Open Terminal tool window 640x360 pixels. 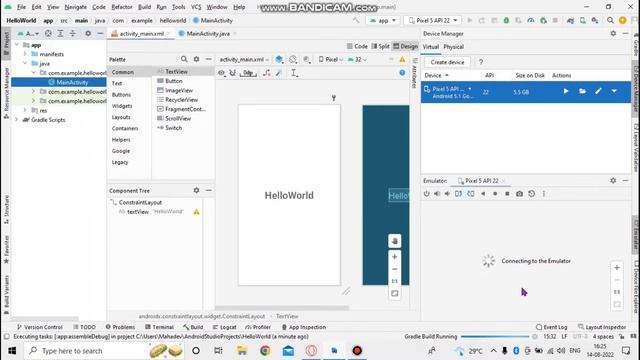click(x=159, y=327)
